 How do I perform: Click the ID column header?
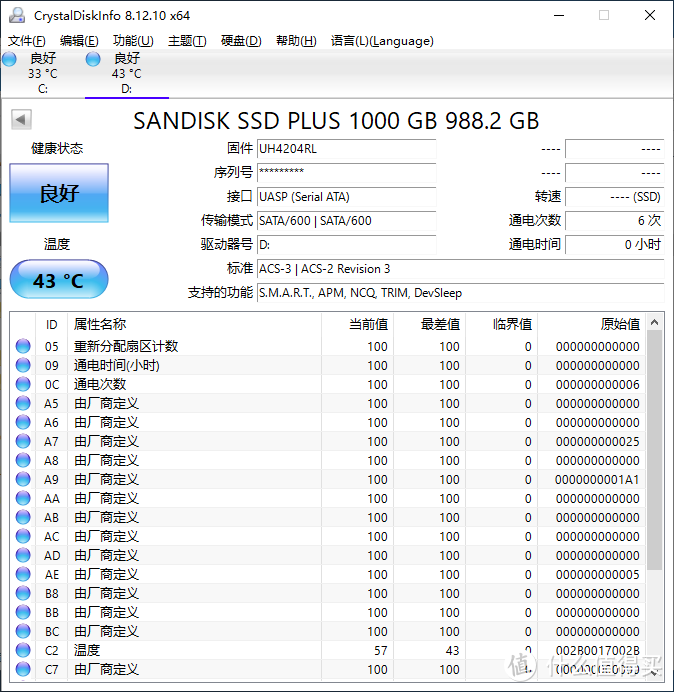point(52,324)
